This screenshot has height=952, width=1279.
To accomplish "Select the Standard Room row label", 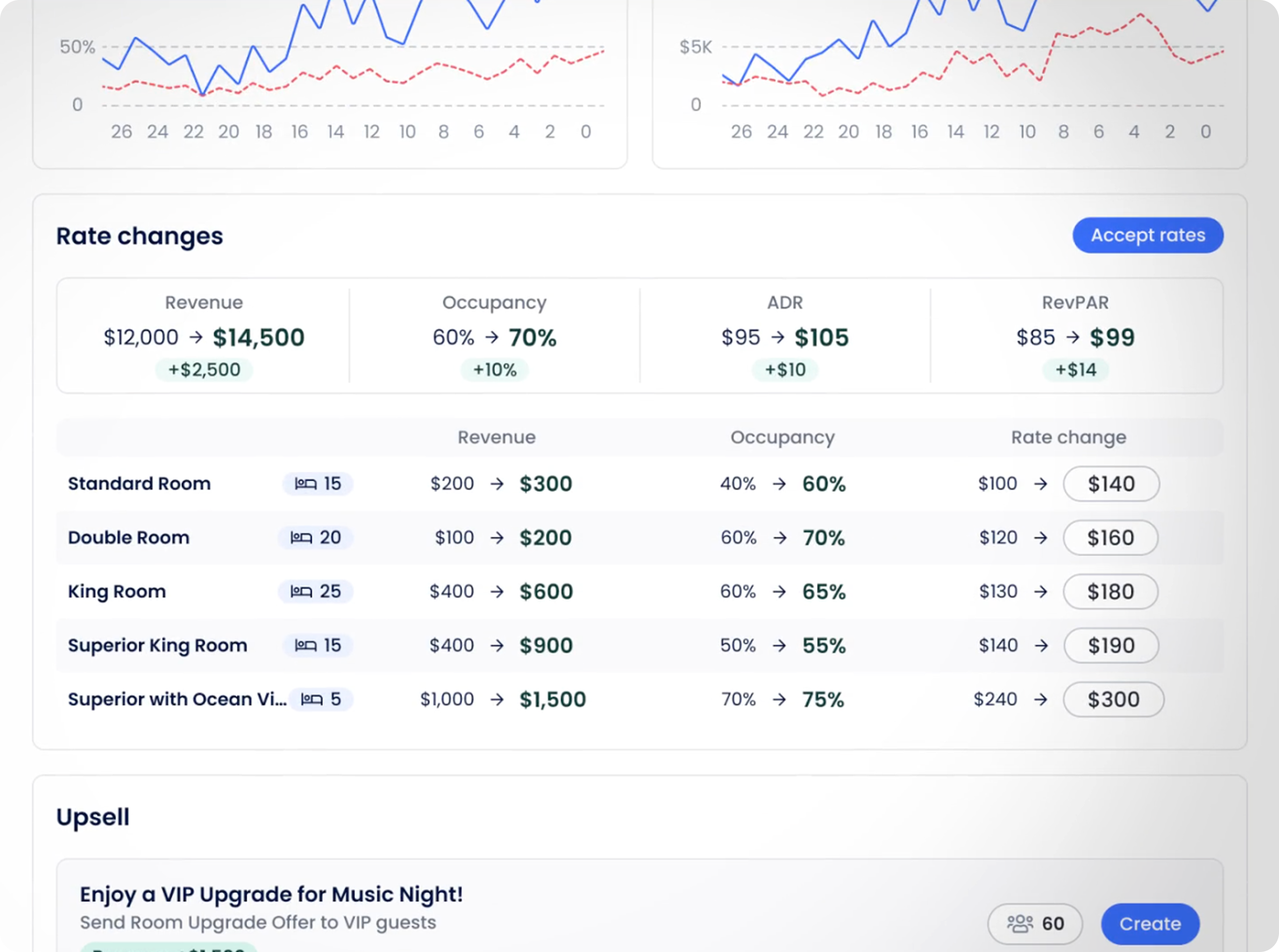I will [139, 483].
